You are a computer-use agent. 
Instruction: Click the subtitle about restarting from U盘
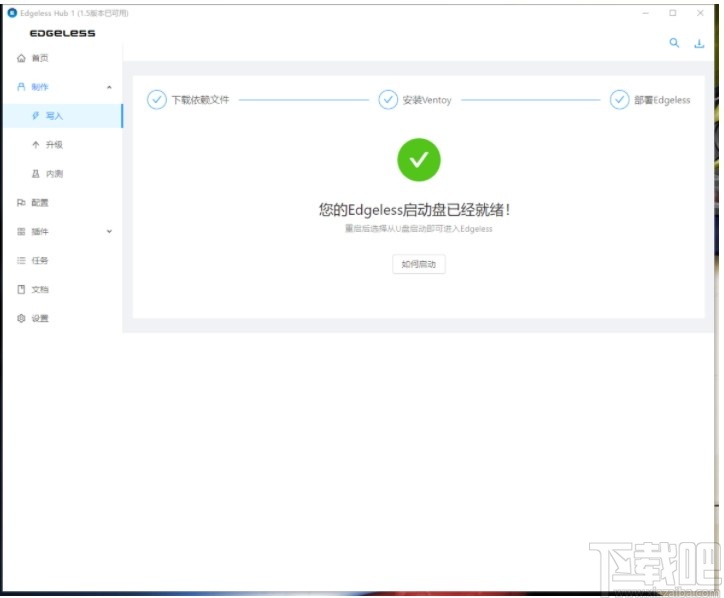[419, 229]
